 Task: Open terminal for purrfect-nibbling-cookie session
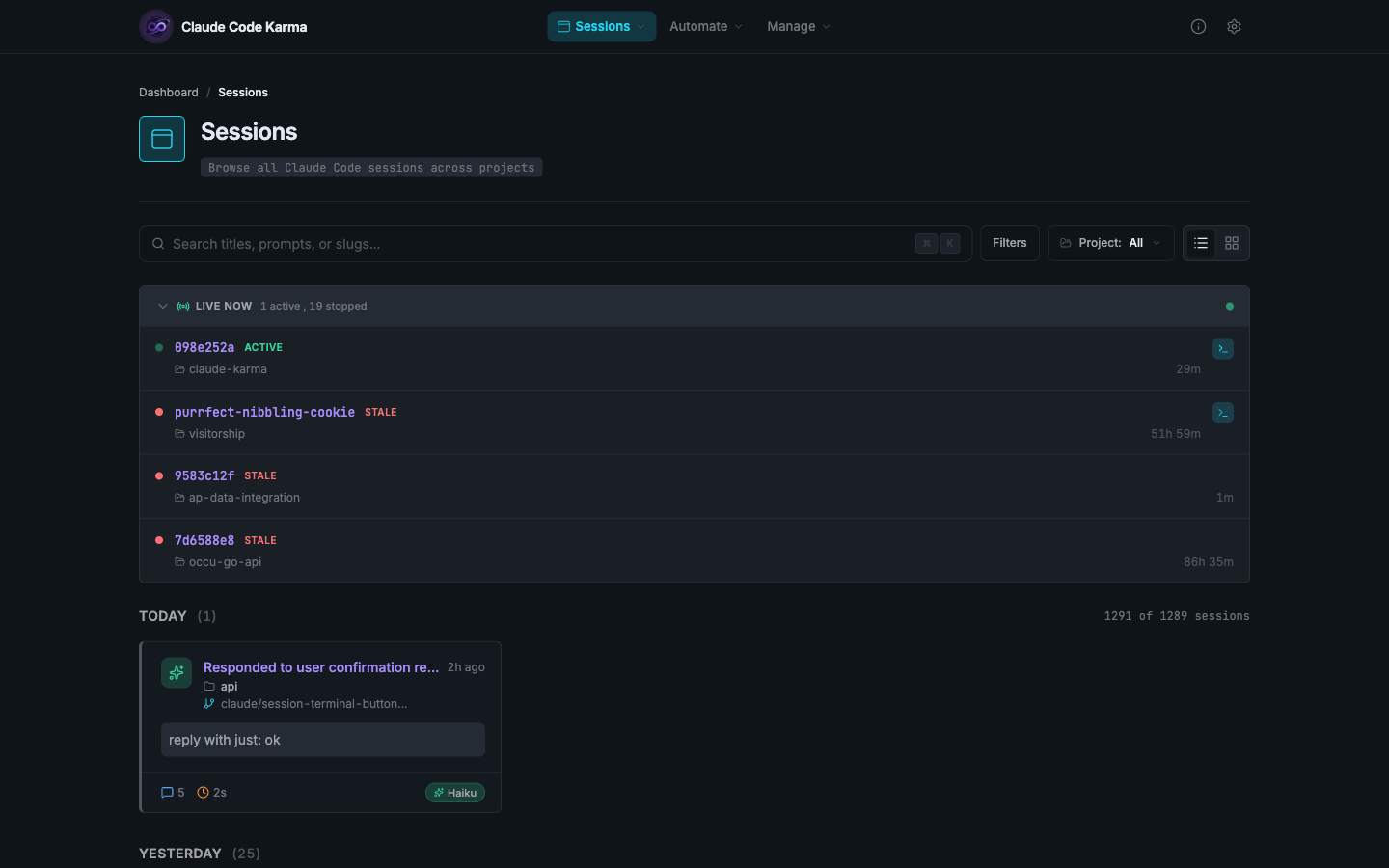1223,413
